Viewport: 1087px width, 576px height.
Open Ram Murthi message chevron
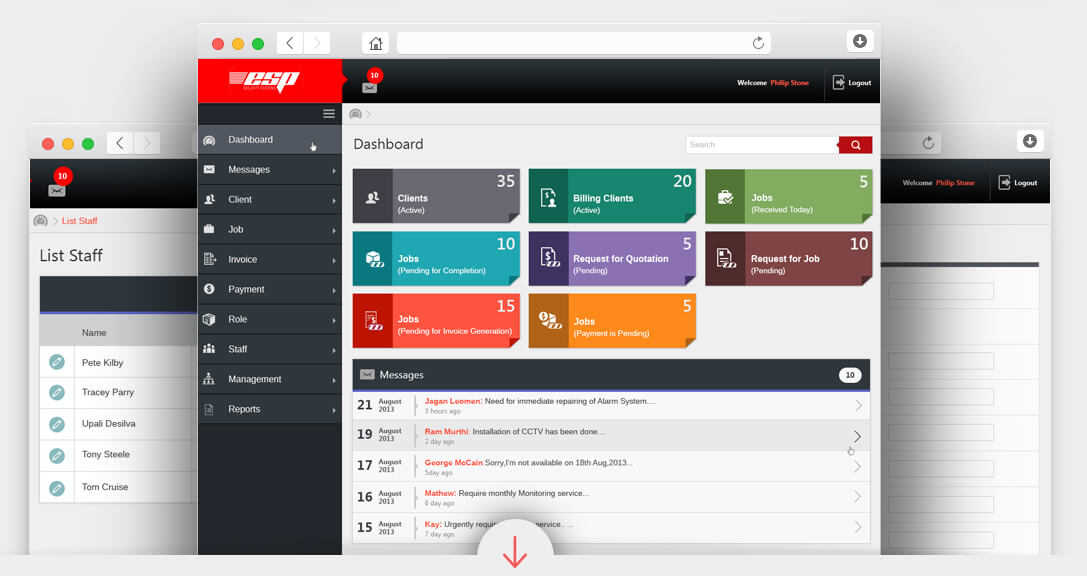(x=858, y=436)
